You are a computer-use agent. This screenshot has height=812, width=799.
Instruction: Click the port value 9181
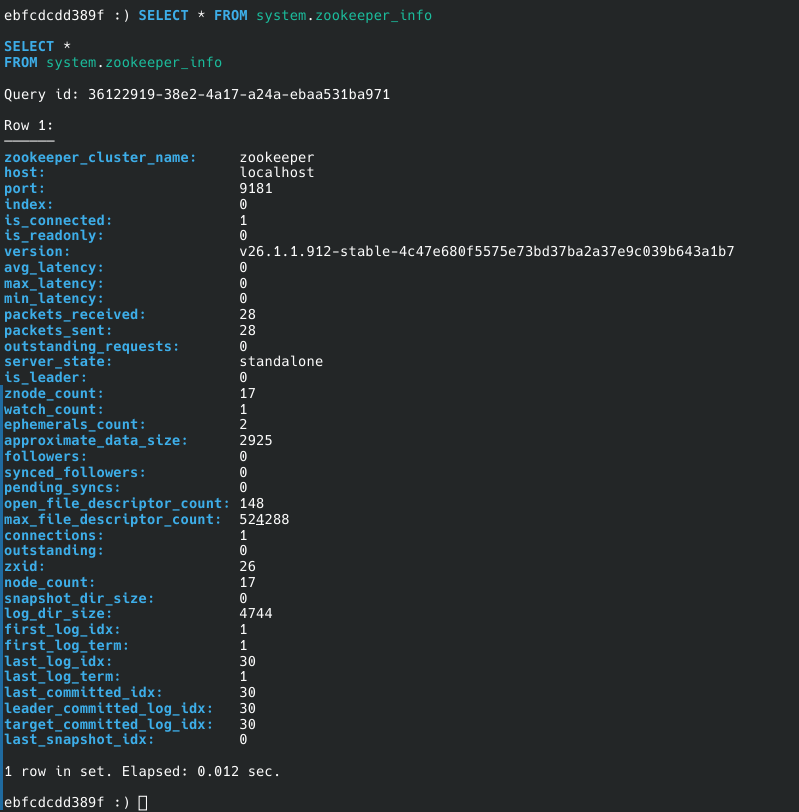[x=255, y=189]
